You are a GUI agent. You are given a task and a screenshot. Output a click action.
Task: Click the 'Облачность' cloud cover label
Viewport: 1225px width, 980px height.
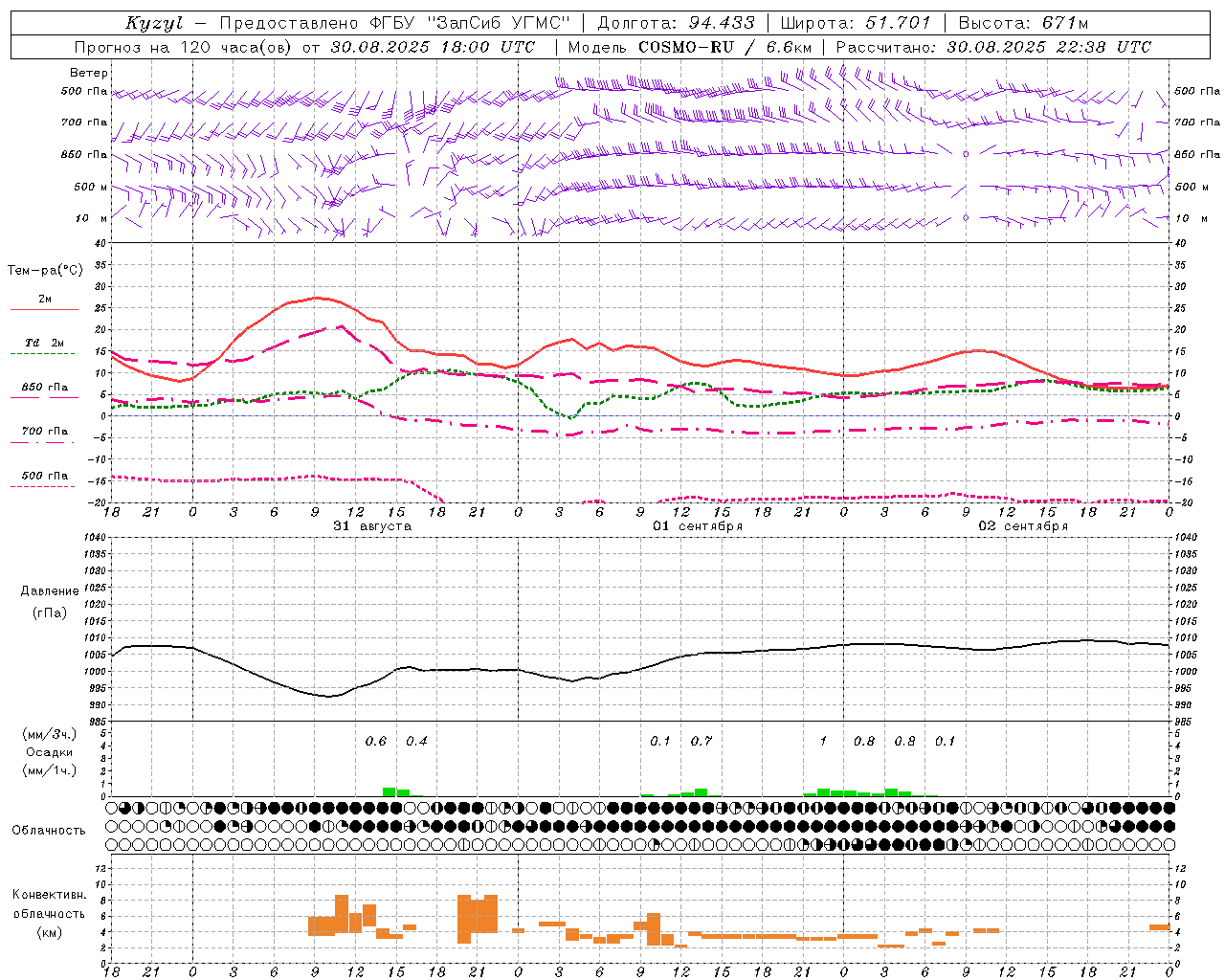click(49, 830)
